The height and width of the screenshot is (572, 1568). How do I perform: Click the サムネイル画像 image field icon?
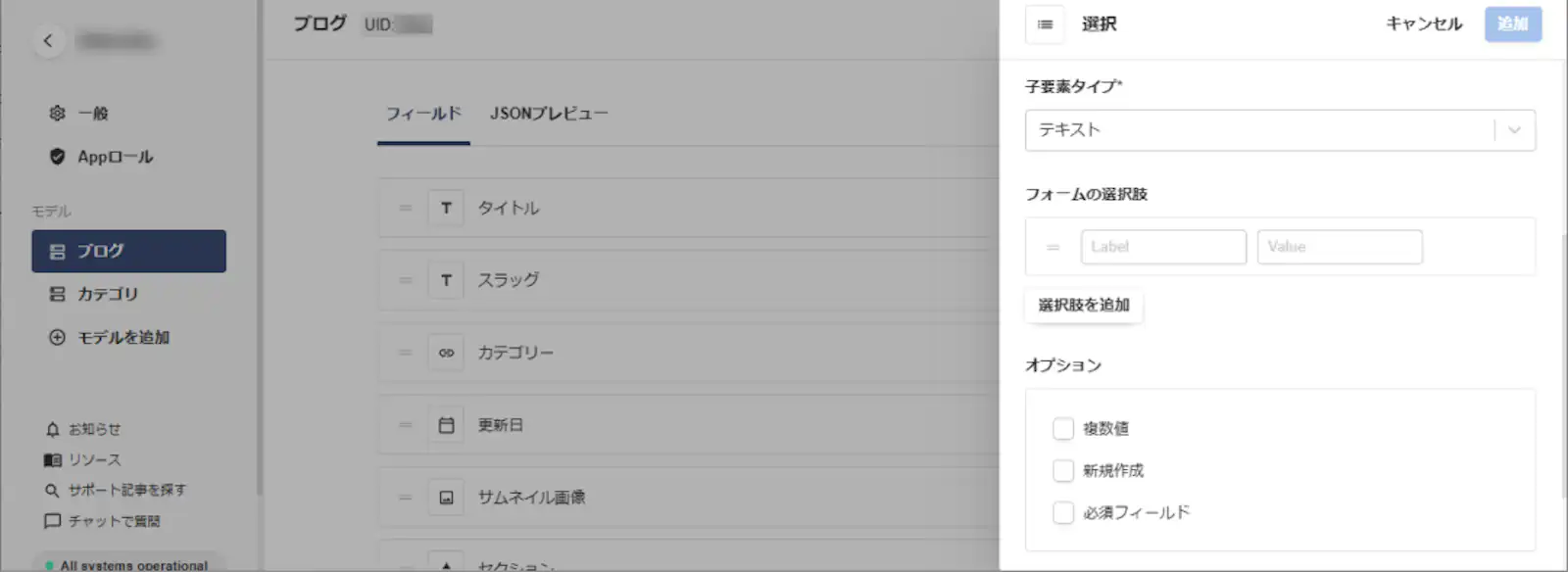click(446, 498)
